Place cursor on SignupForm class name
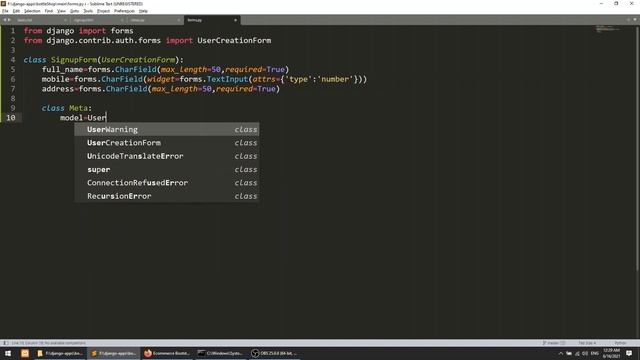 click(x=74, y=60)
